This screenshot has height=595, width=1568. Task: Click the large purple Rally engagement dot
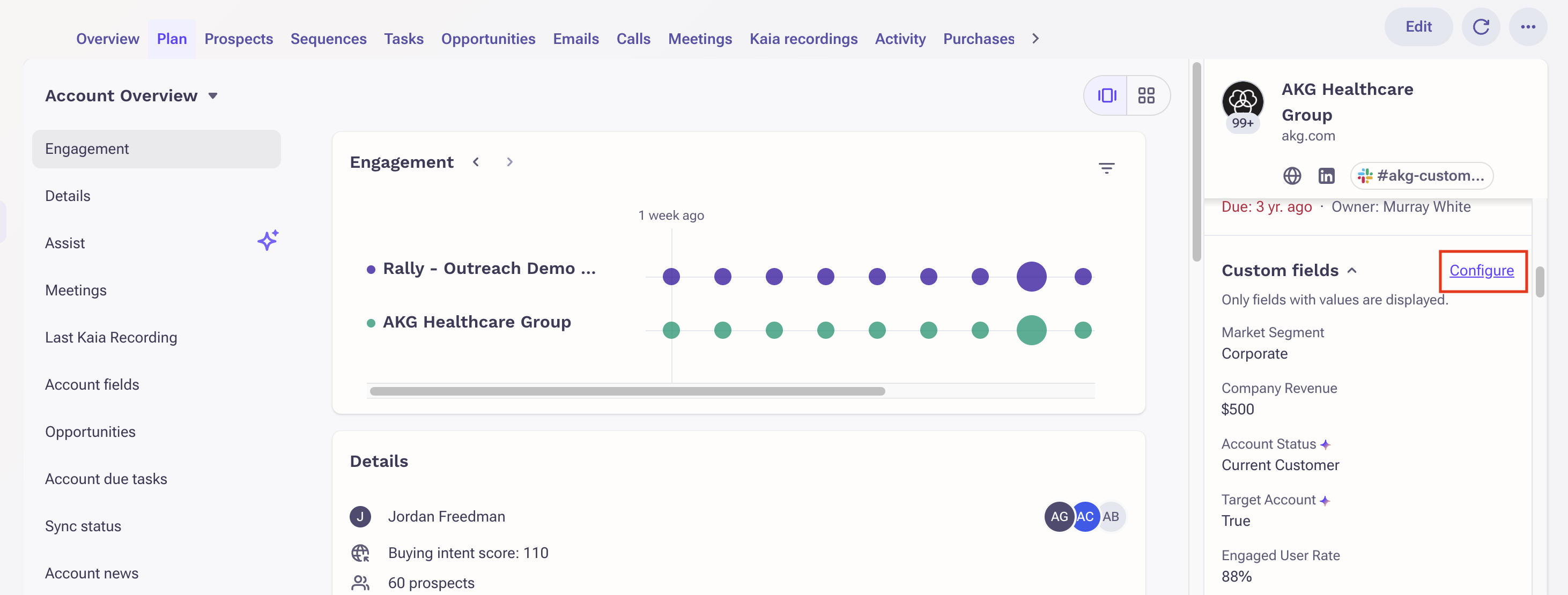click(1031, 277)
